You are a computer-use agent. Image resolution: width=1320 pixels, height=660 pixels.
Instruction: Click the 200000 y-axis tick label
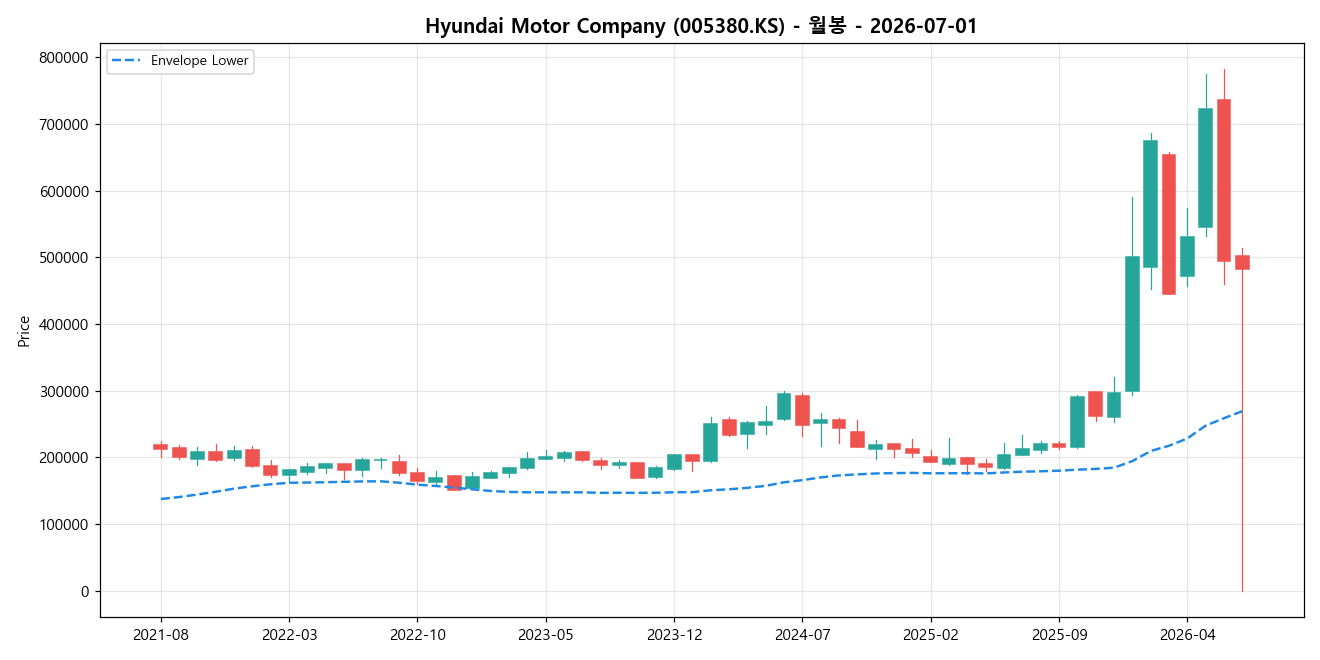[64, 458]
